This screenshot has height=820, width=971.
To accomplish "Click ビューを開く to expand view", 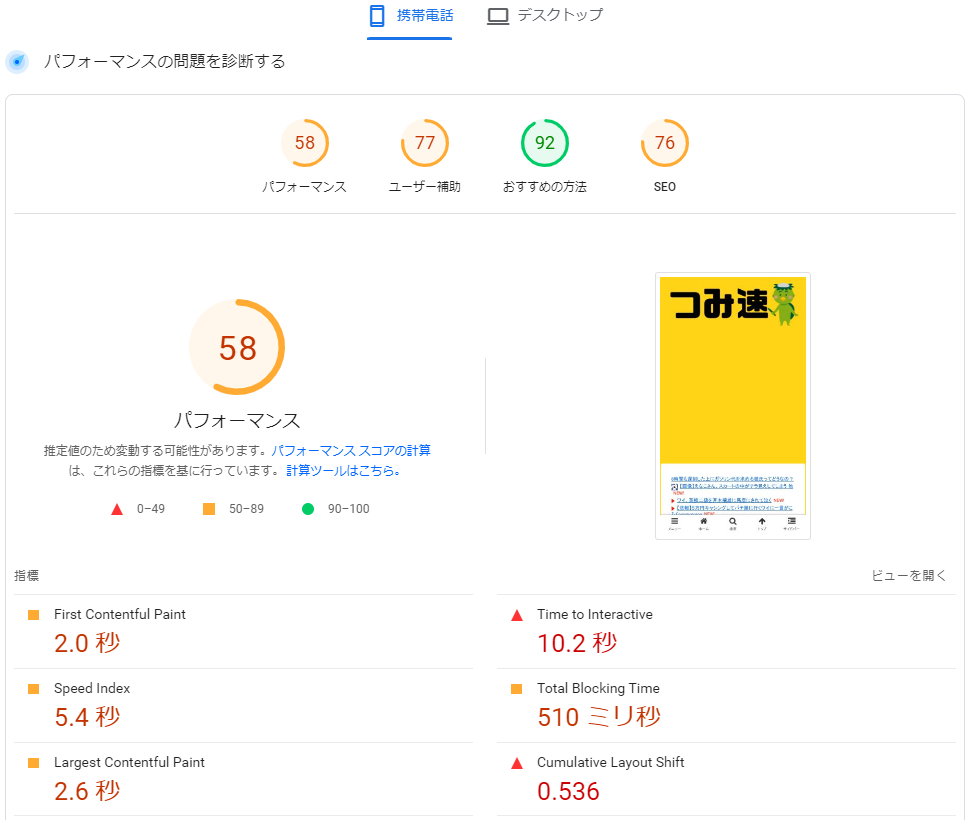I will point(908,575).
